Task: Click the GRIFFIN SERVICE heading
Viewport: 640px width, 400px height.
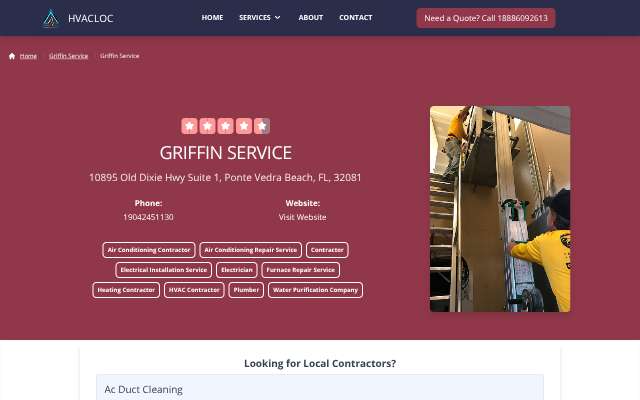Action: click(x=226, y=153)
